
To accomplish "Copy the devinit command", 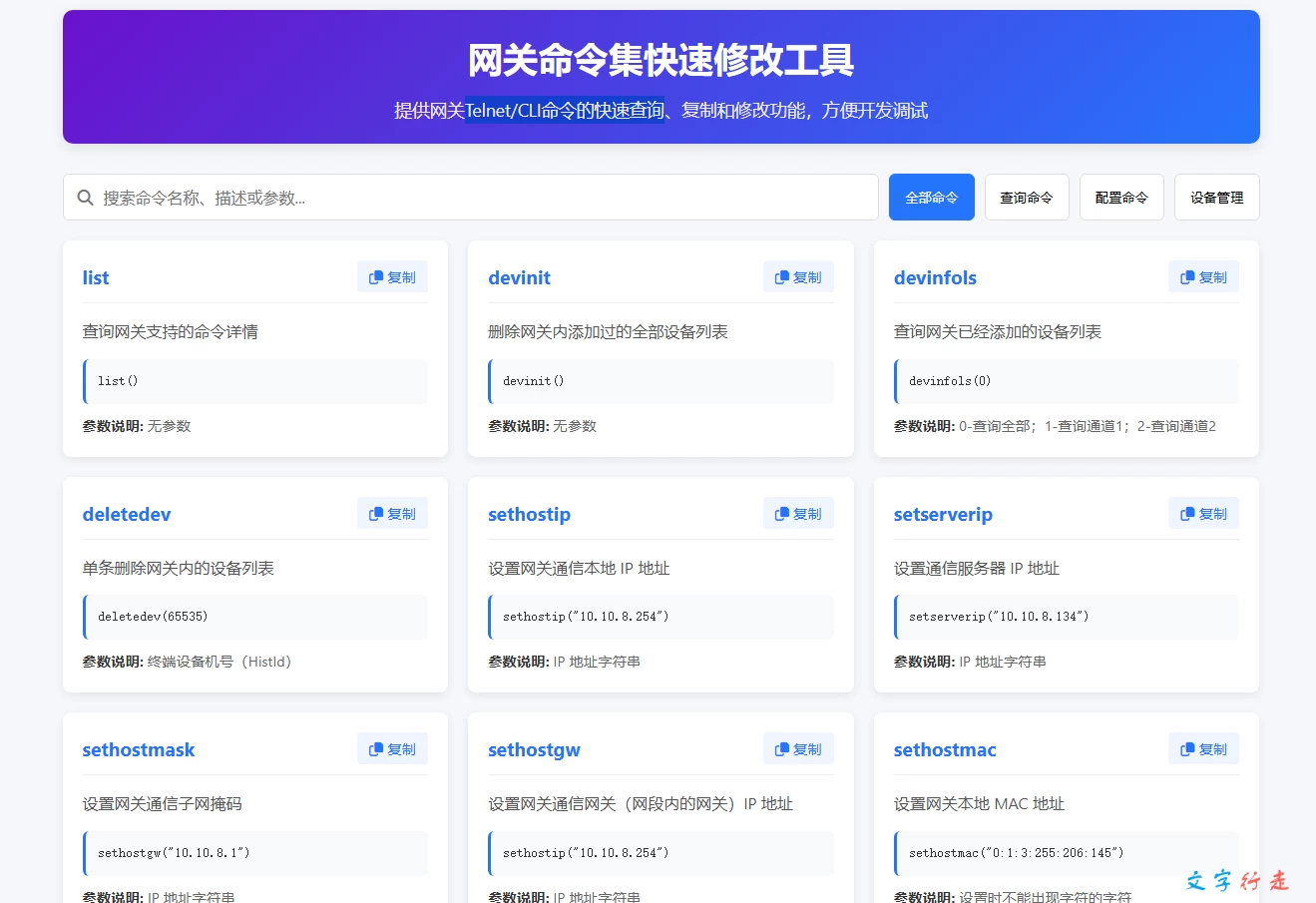I will point(798,277).
